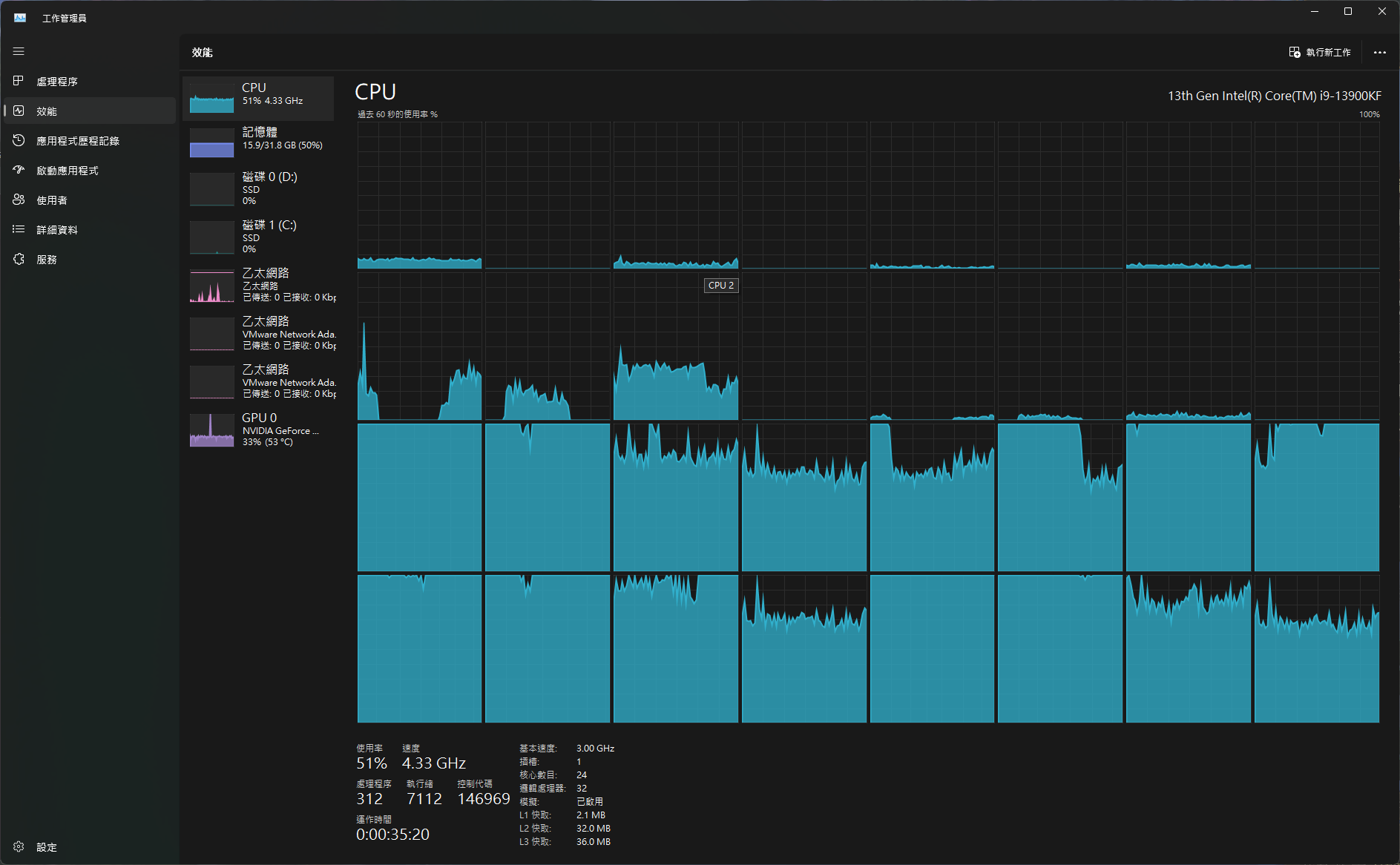Click the 設定 gear icon
Image resolution: width=1400 pixels, height=865 pixels.
point(19,846)
